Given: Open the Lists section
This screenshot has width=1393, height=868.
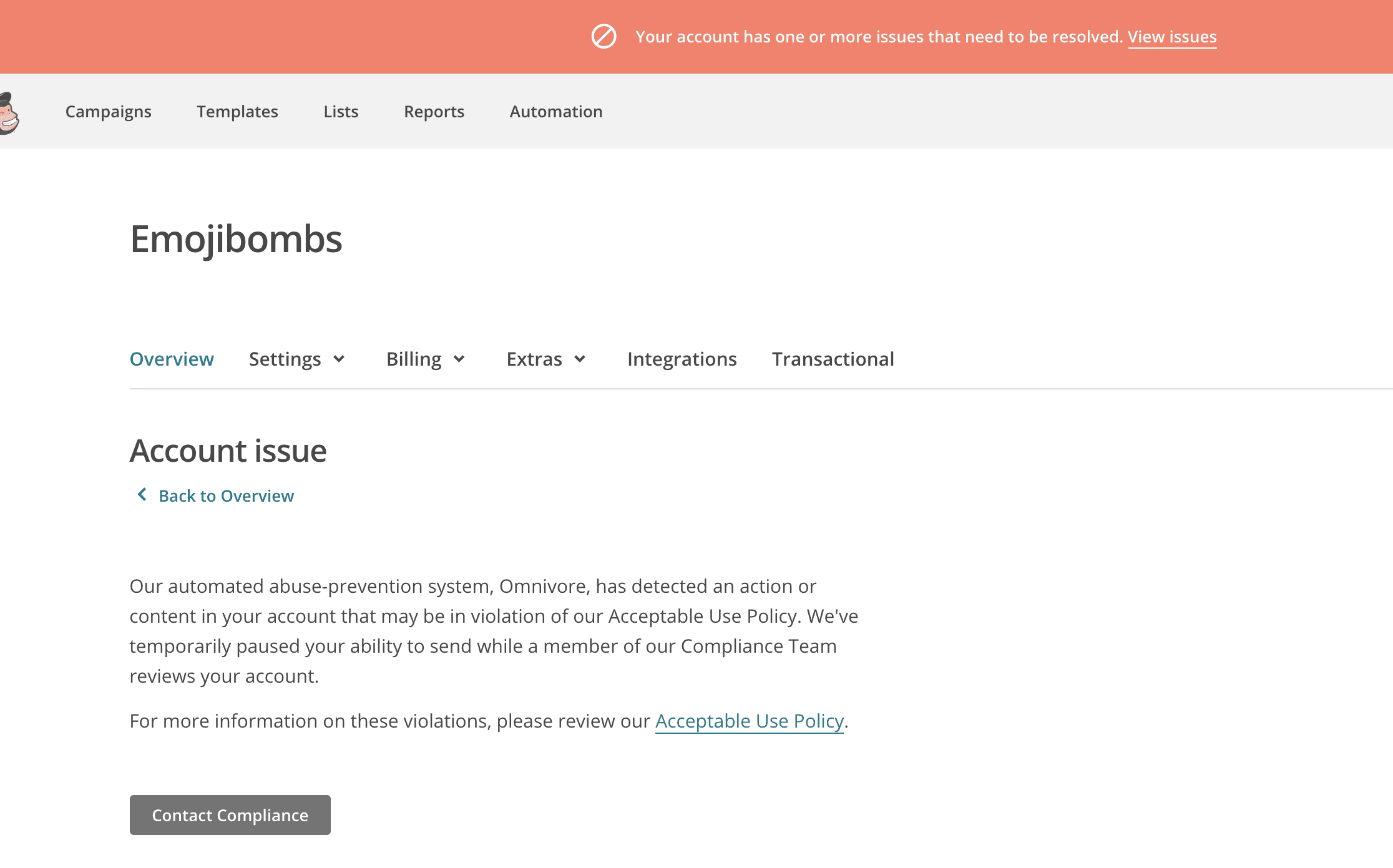Looking at the screenshot, I should pyautogui.click(x=340, y=112).
